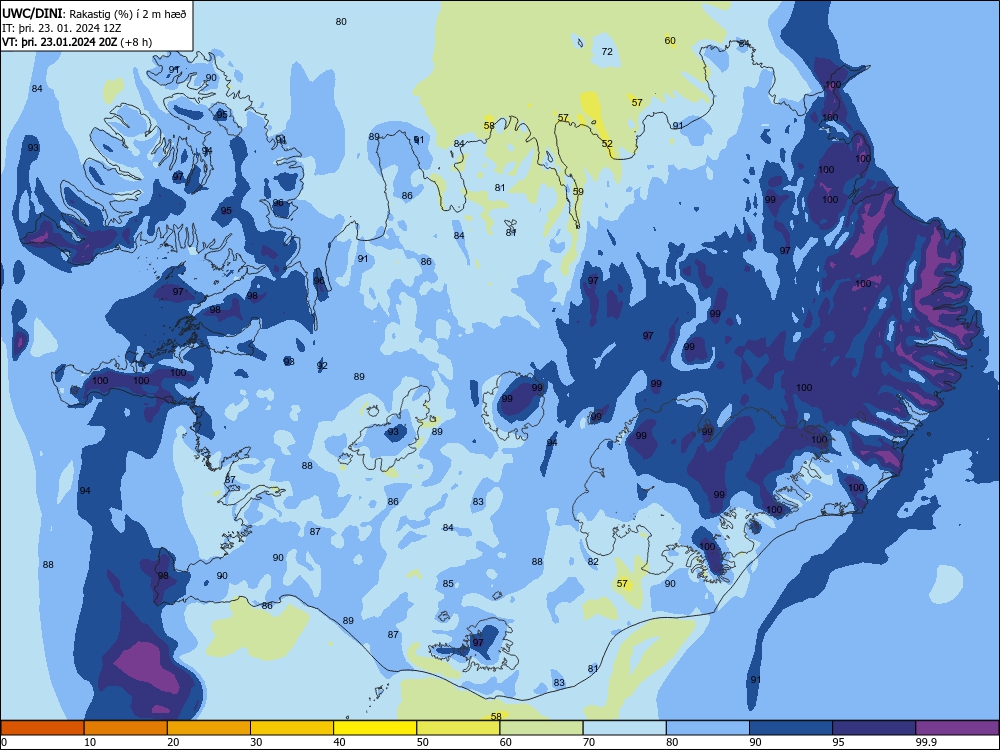Image resolution: width=1000 pixels, height=750 pixels.
Task: Click the amber 30–40 legend swatch
Action: click(x=292, y=728)
